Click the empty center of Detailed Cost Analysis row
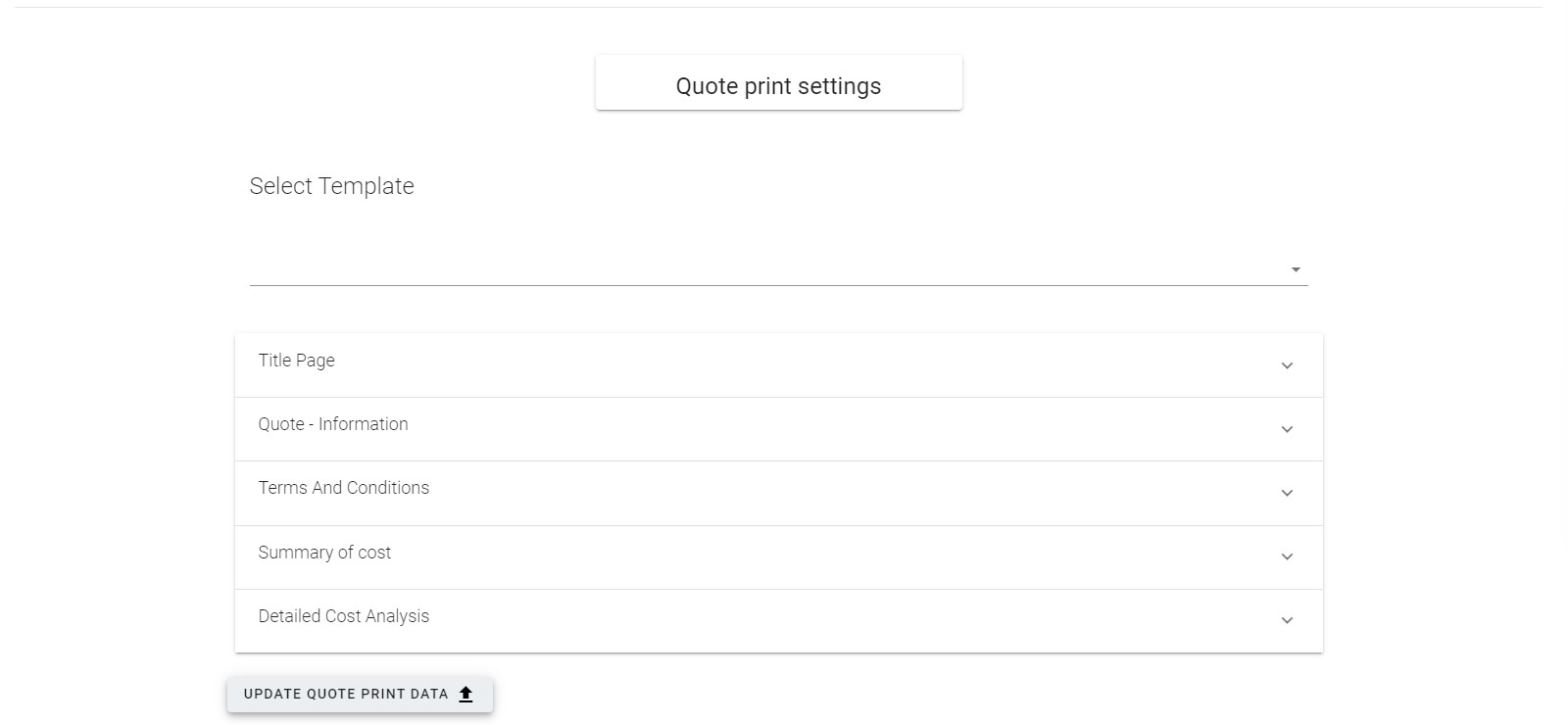This screenshot has width=1568, height=725. (x=778, y=620)
